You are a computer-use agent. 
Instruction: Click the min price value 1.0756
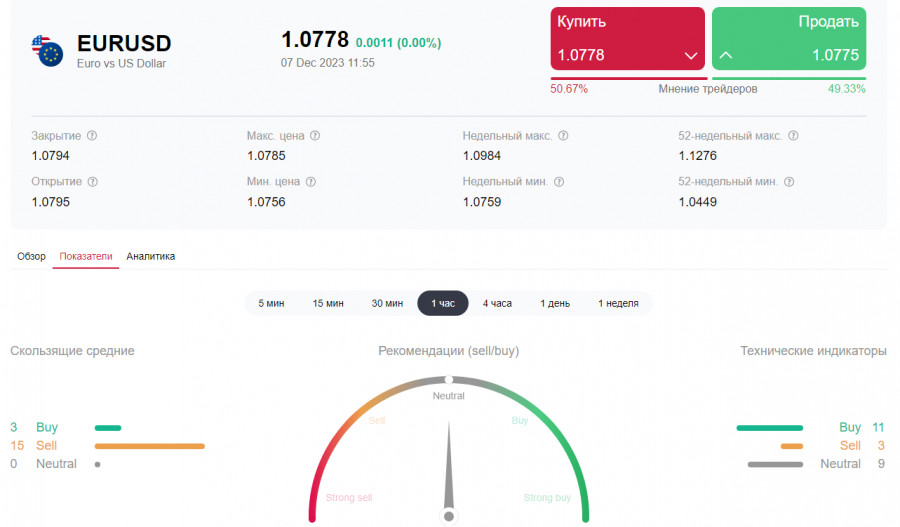[266, 202]
